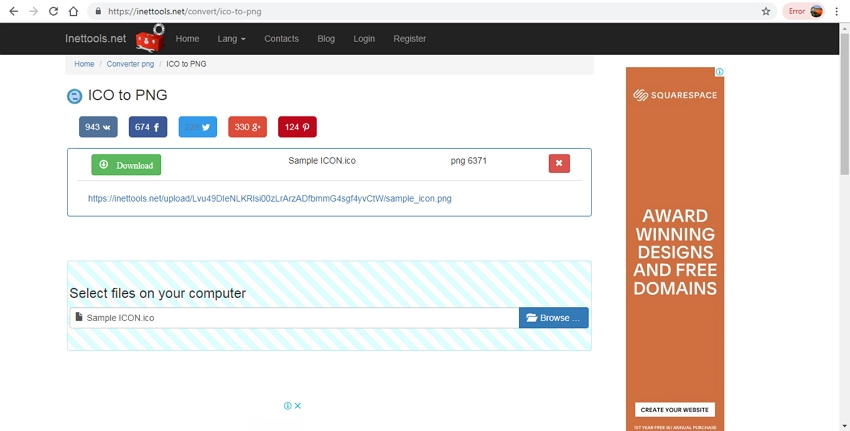
Task: Open the Login page
Action: [364, 39]
